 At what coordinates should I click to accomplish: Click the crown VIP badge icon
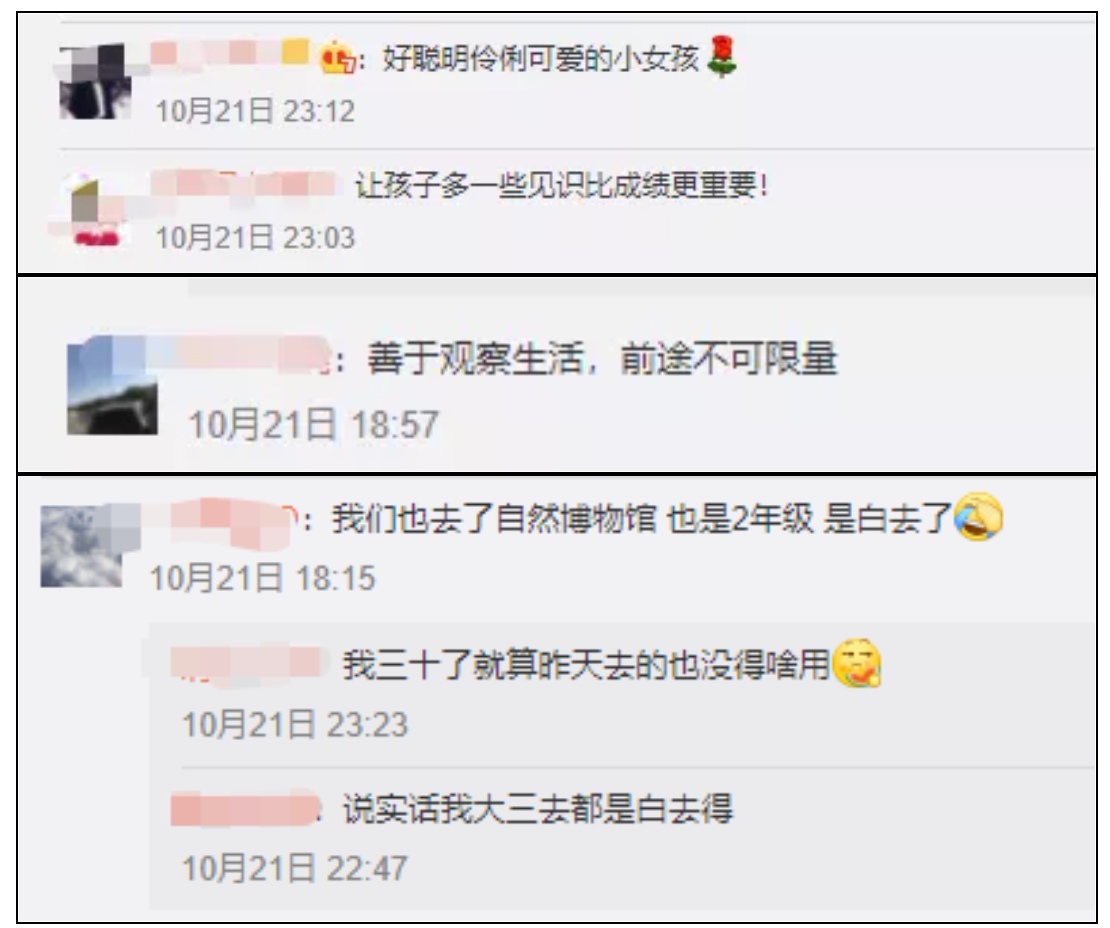pos(337,58)
